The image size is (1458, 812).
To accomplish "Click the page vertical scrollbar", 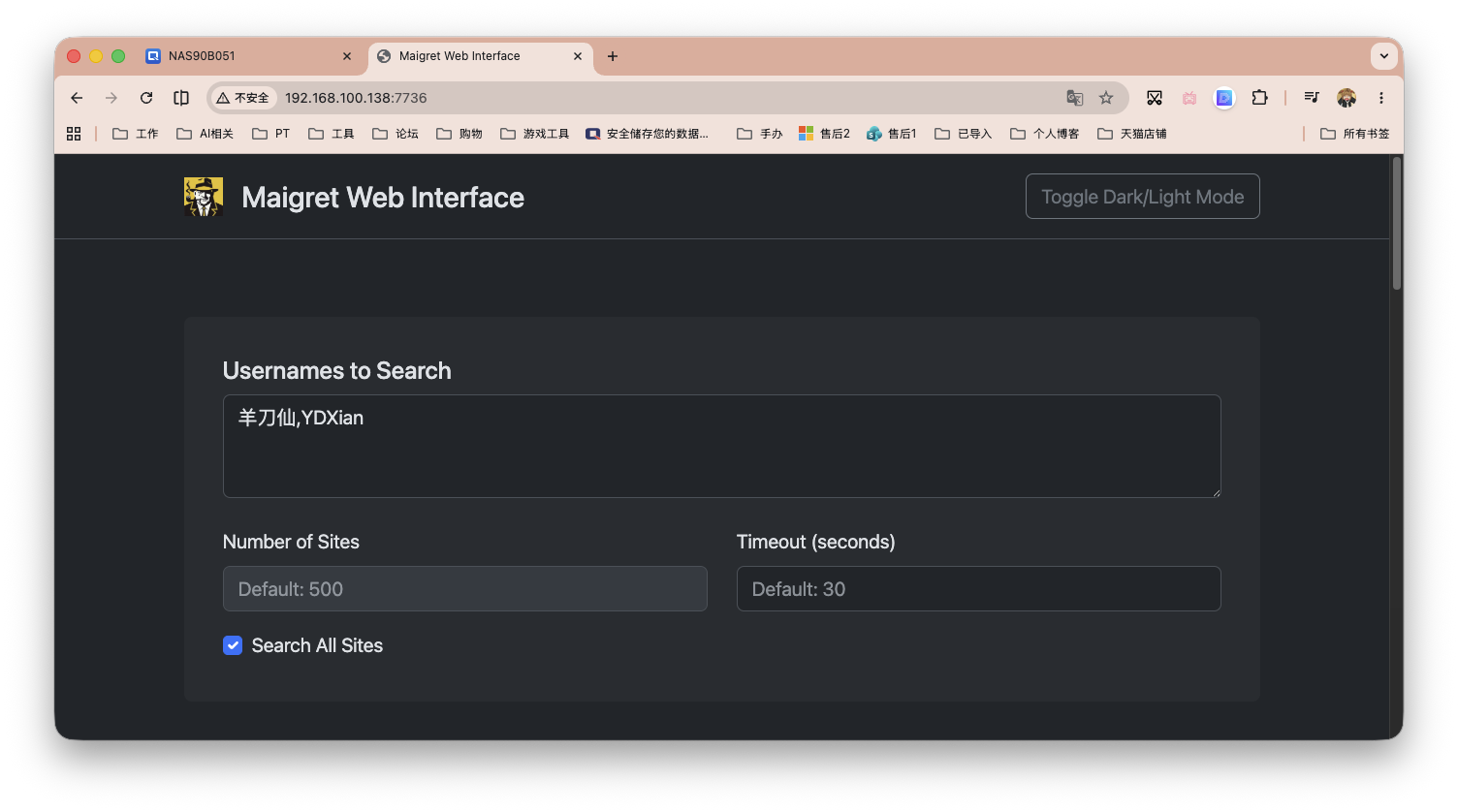I will 1397,223.
